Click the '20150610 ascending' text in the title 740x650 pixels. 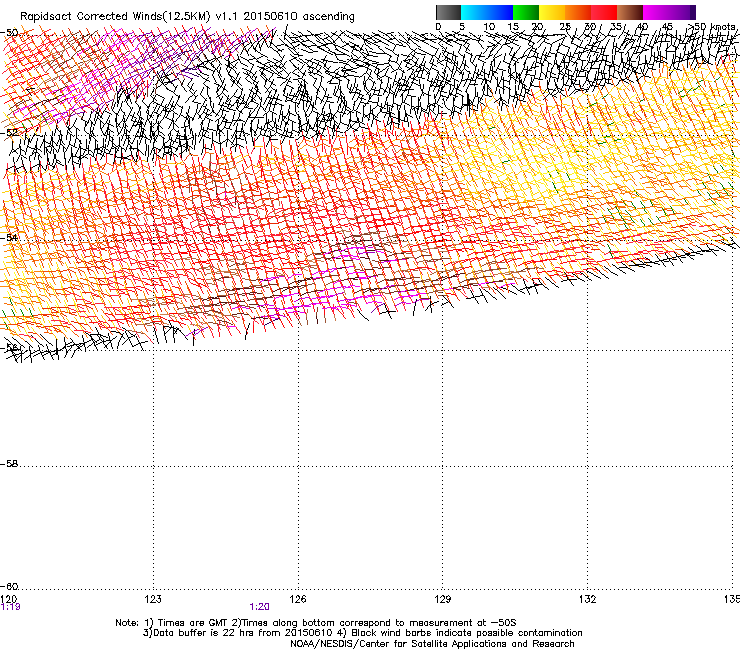point(299,17)
